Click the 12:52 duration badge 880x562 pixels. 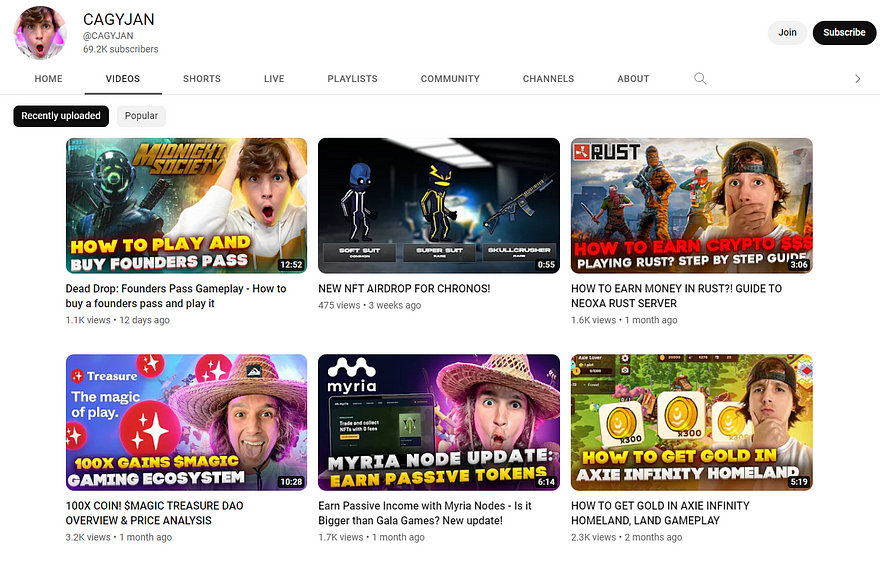click(x=291, y=264)
